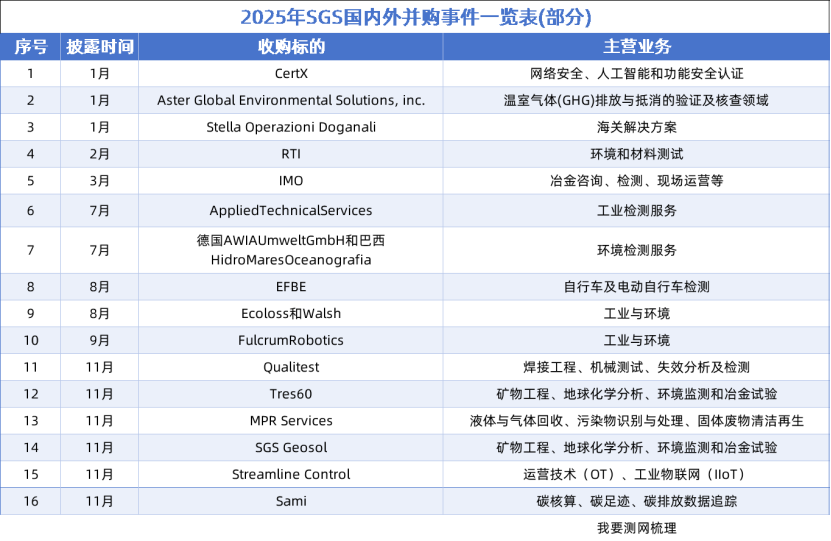Select the cell '液体与气体回收、污染物识别与处理、固体废物清洁再生'
Viewport: 831px width, 541px height.
click(x=636, y=421)
